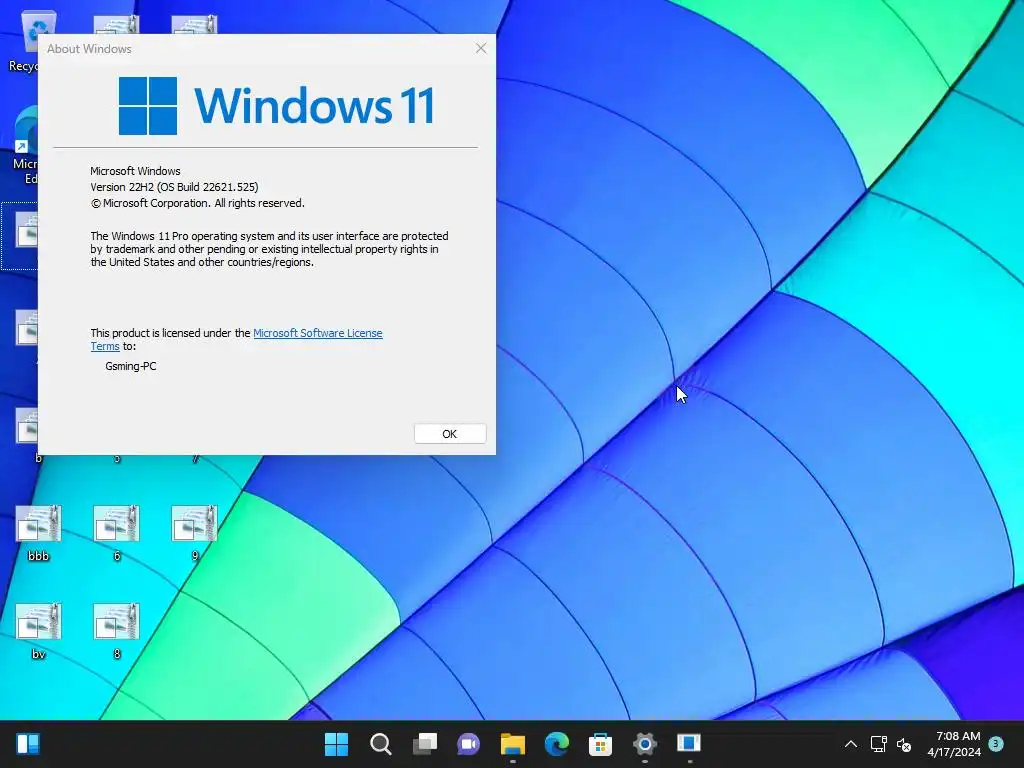Select the desktop file named 6
The width and height of the screenshot is (1024, 768).
(116, 533)
